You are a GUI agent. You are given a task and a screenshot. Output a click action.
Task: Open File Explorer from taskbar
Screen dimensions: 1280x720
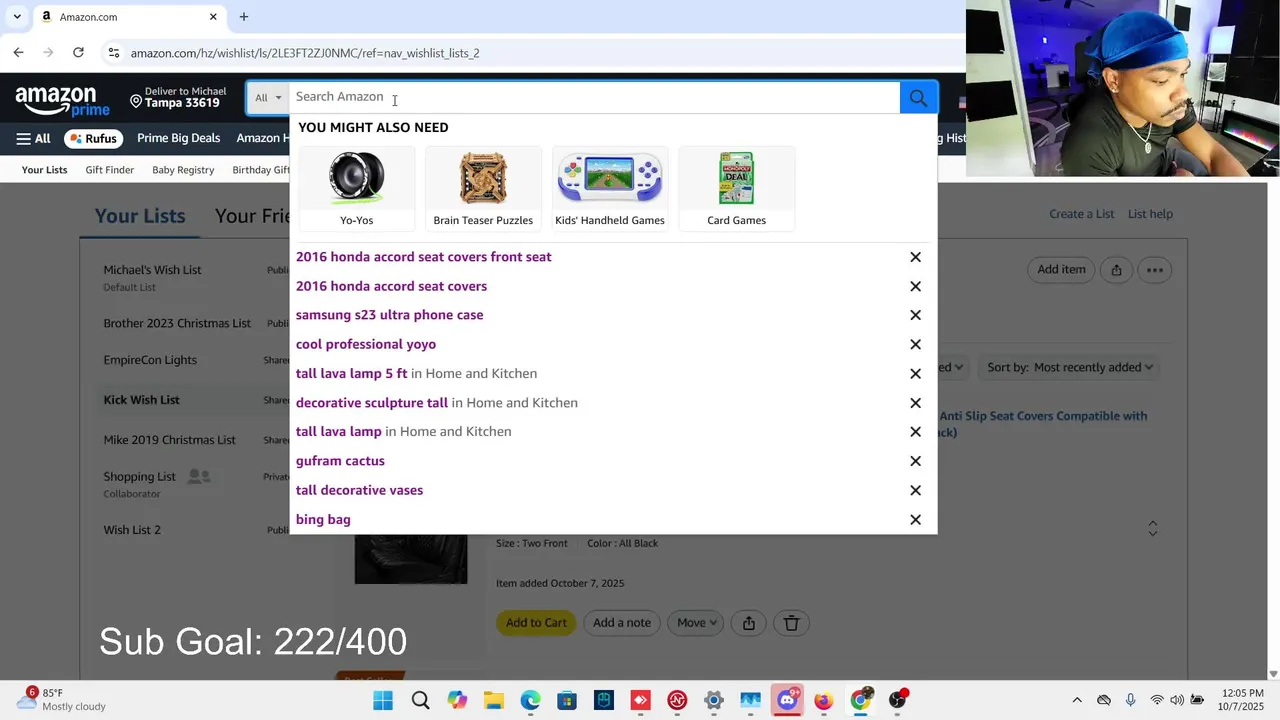(493, 700)
